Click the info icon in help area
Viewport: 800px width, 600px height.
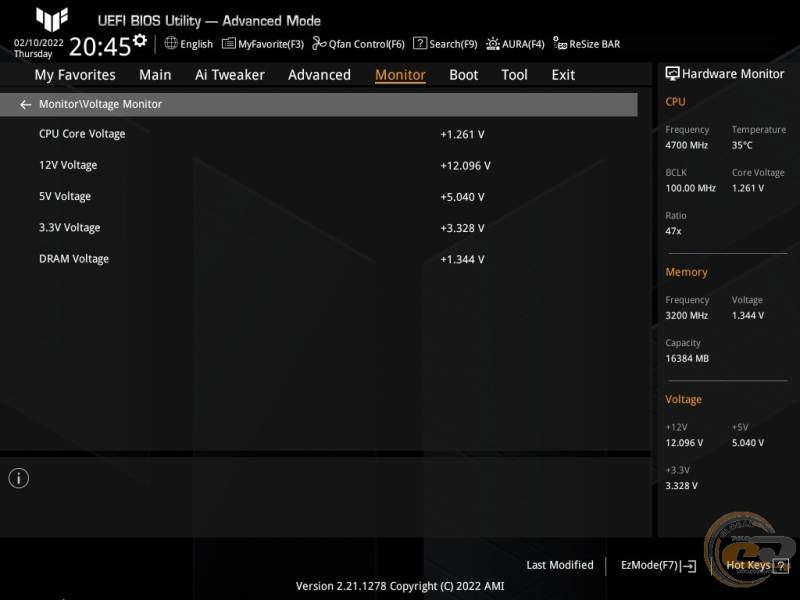pyautogui.click(x=19, y=479)
